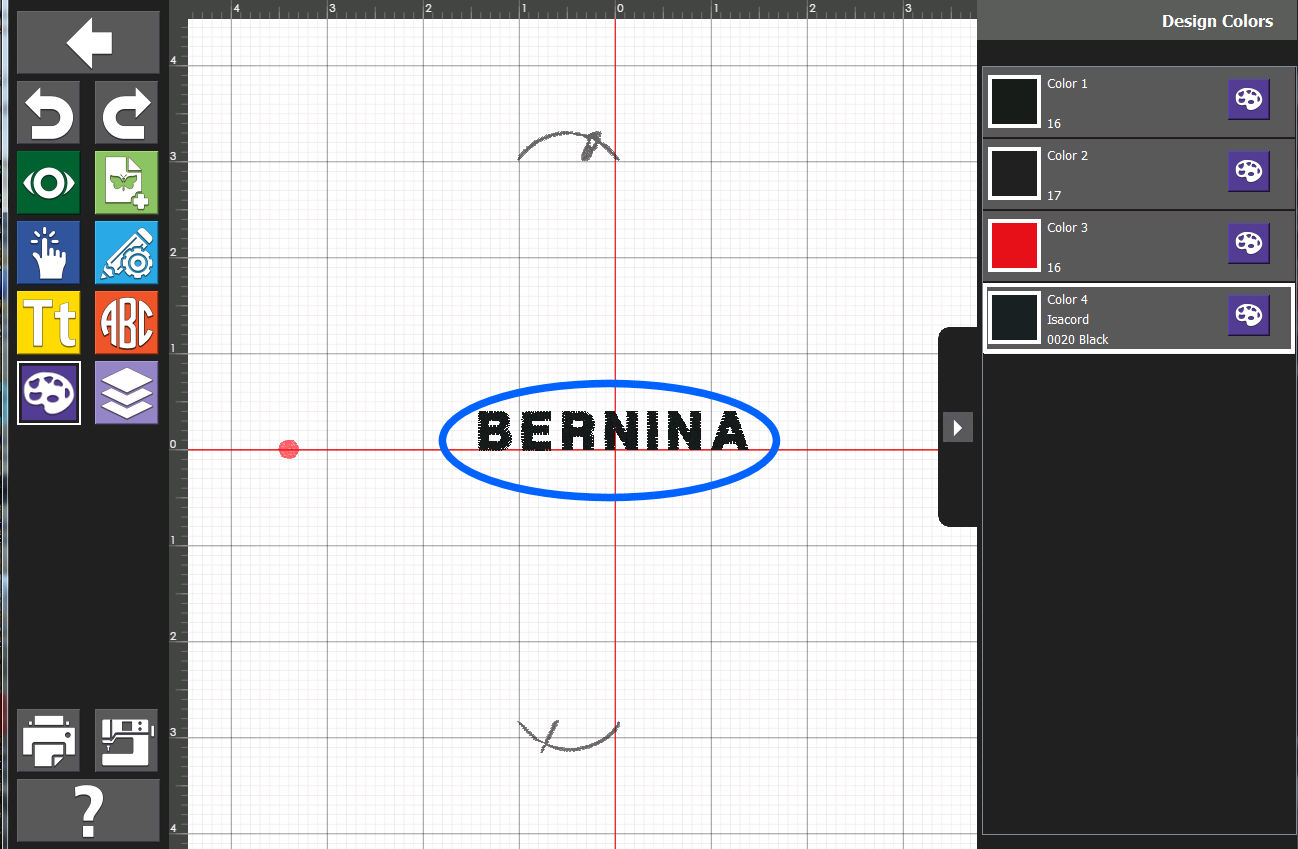The image size is (1298, 849).
Task: Click the red dot on the canvas
Action: tap(288, 449)
